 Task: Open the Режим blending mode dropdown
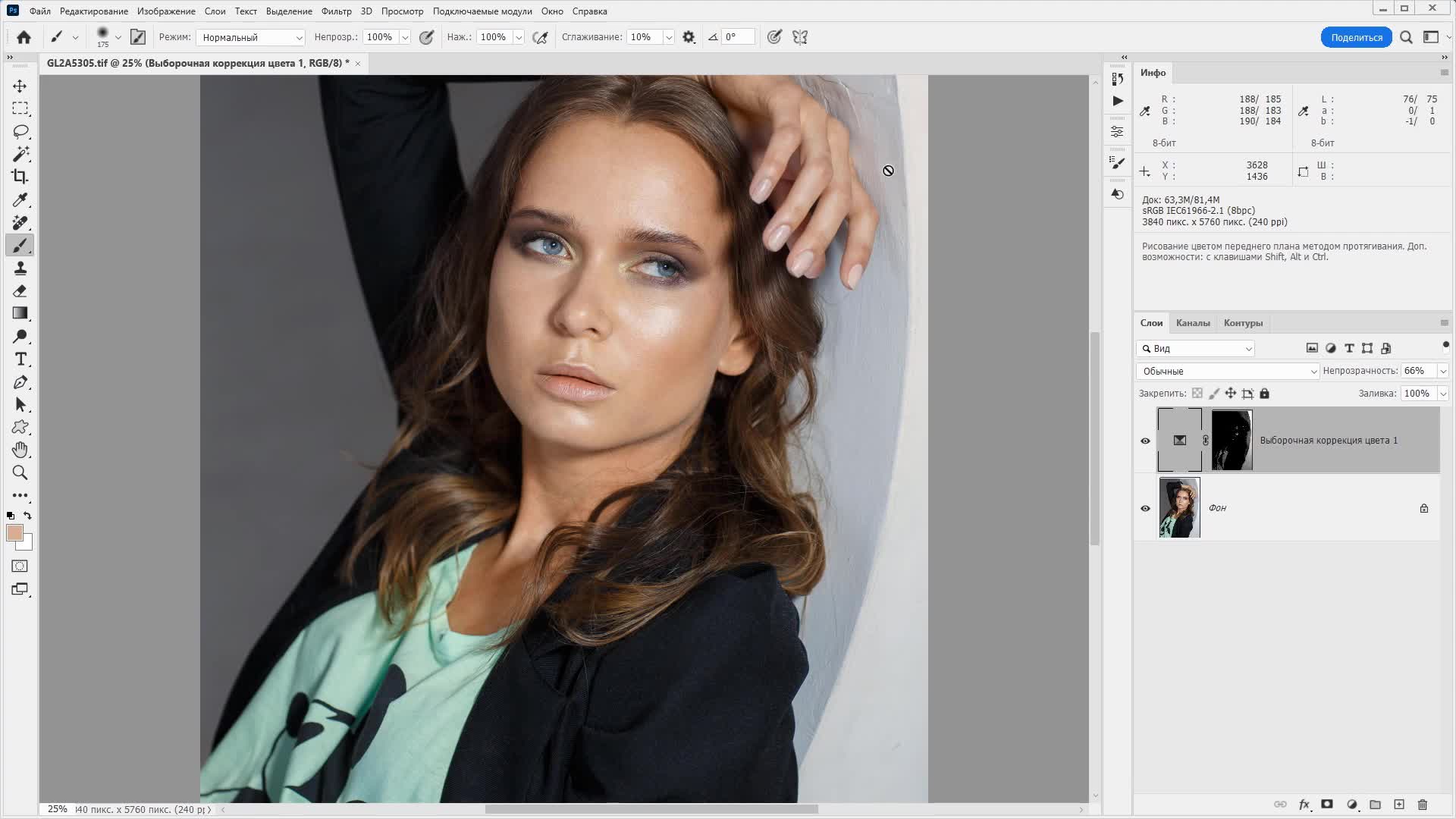click(x=250, y=37)
